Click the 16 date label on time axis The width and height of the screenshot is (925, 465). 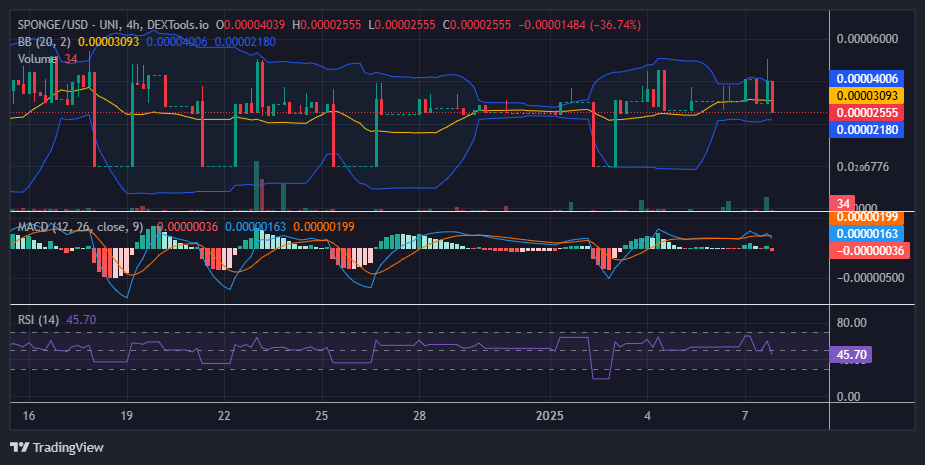pos(28,416)
